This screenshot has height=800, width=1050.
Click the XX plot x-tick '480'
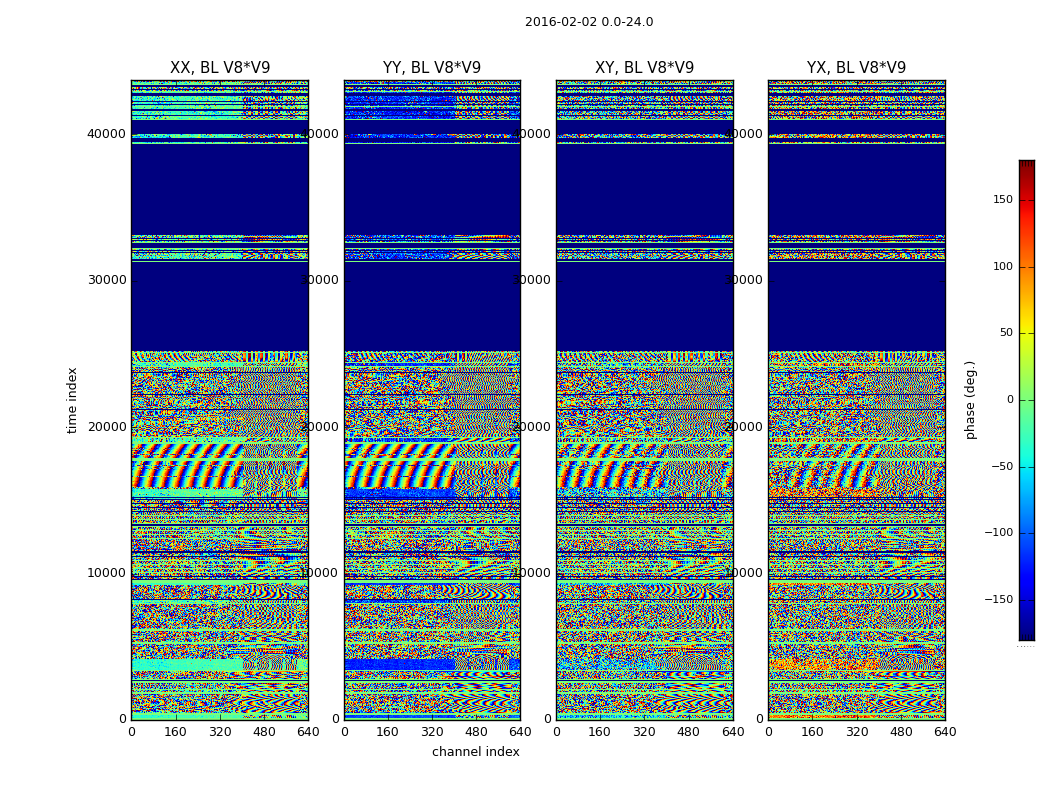click(x=264, y=732)
